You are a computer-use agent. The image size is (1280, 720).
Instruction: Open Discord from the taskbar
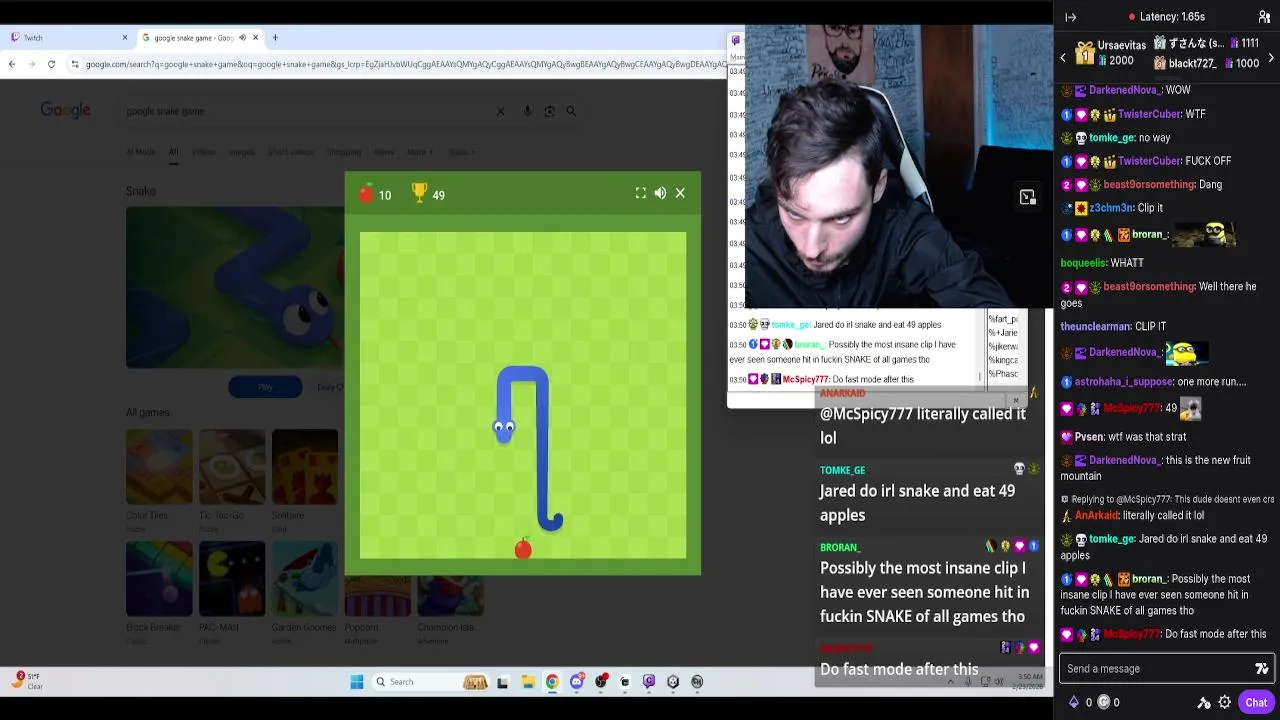pyautogui.click(x=576, y=682)
